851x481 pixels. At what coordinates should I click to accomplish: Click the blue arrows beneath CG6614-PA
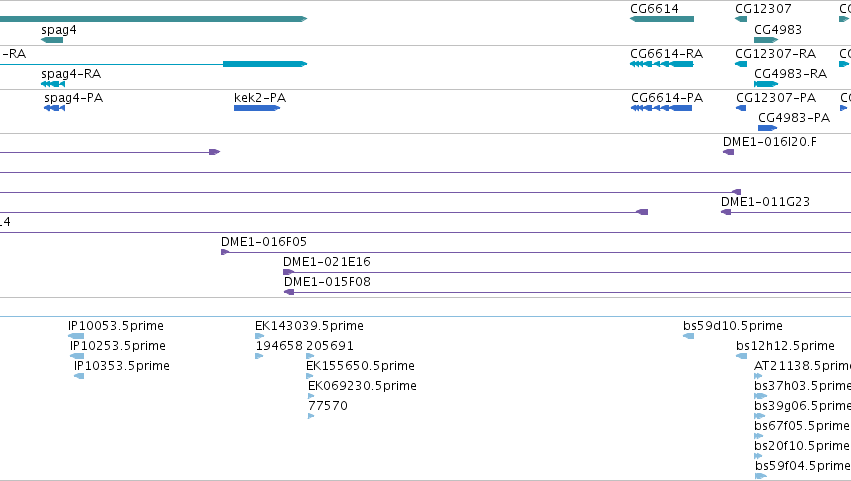[x=662, y=108]
